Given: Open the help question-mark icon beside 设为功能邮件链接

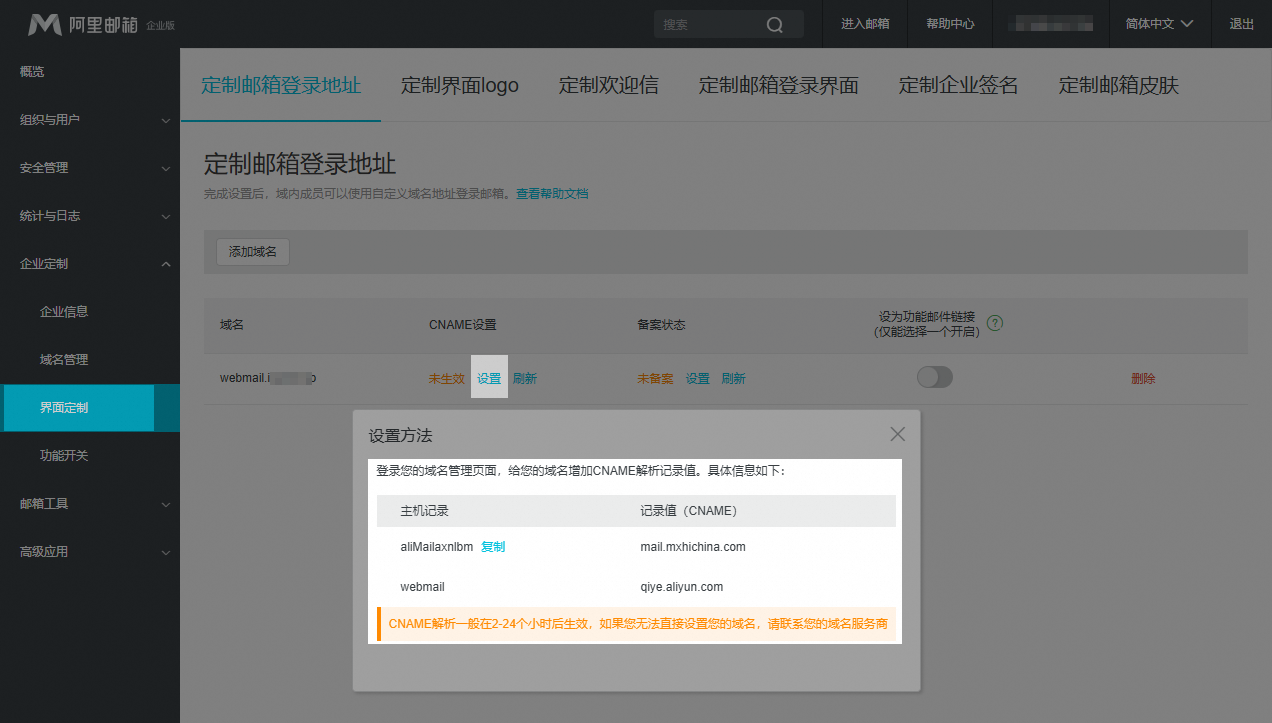Looking at the screenshot, I should [x=994, y=323].
